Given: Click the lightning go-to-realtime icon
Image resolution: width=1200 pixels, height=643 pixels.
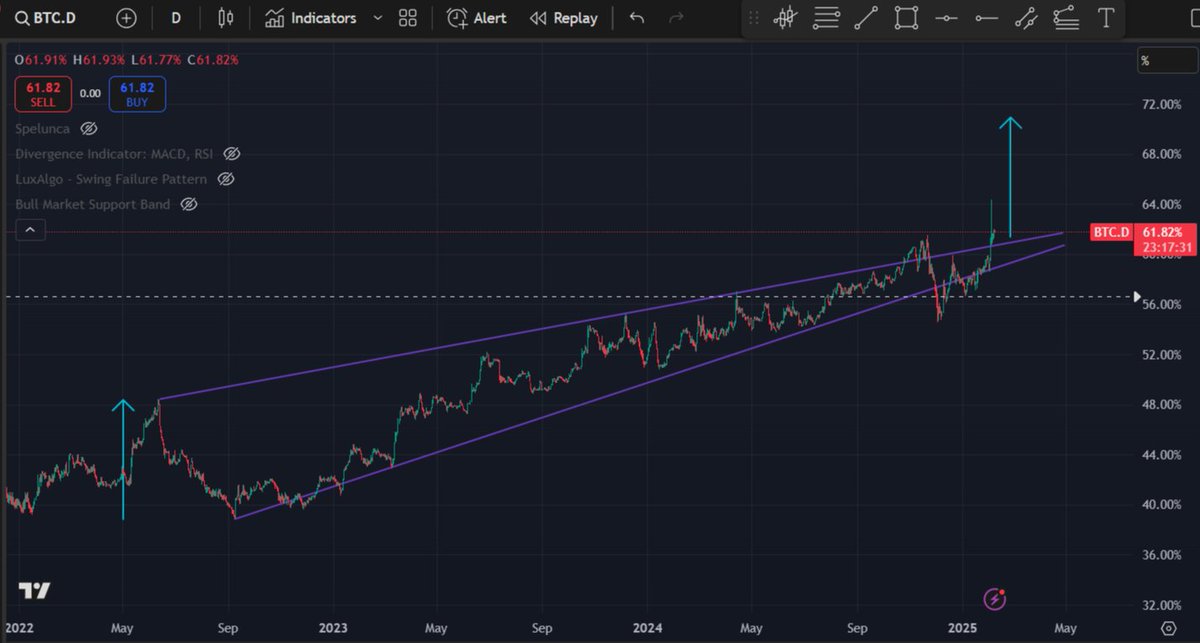Looking at the screenshot, I should click(995, 598).
